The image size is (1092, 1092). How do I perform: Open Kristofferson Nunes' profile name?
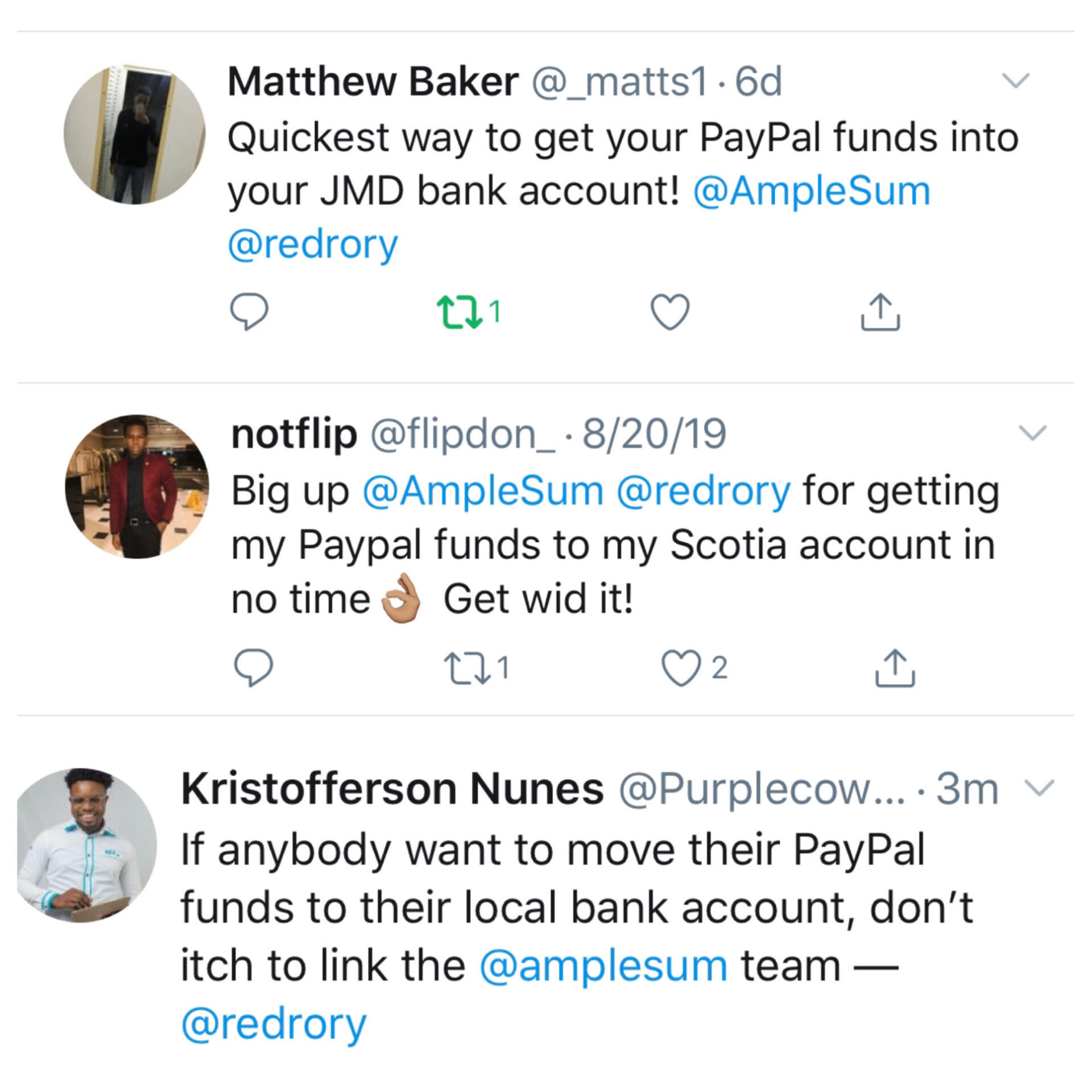tap(392, 789)
